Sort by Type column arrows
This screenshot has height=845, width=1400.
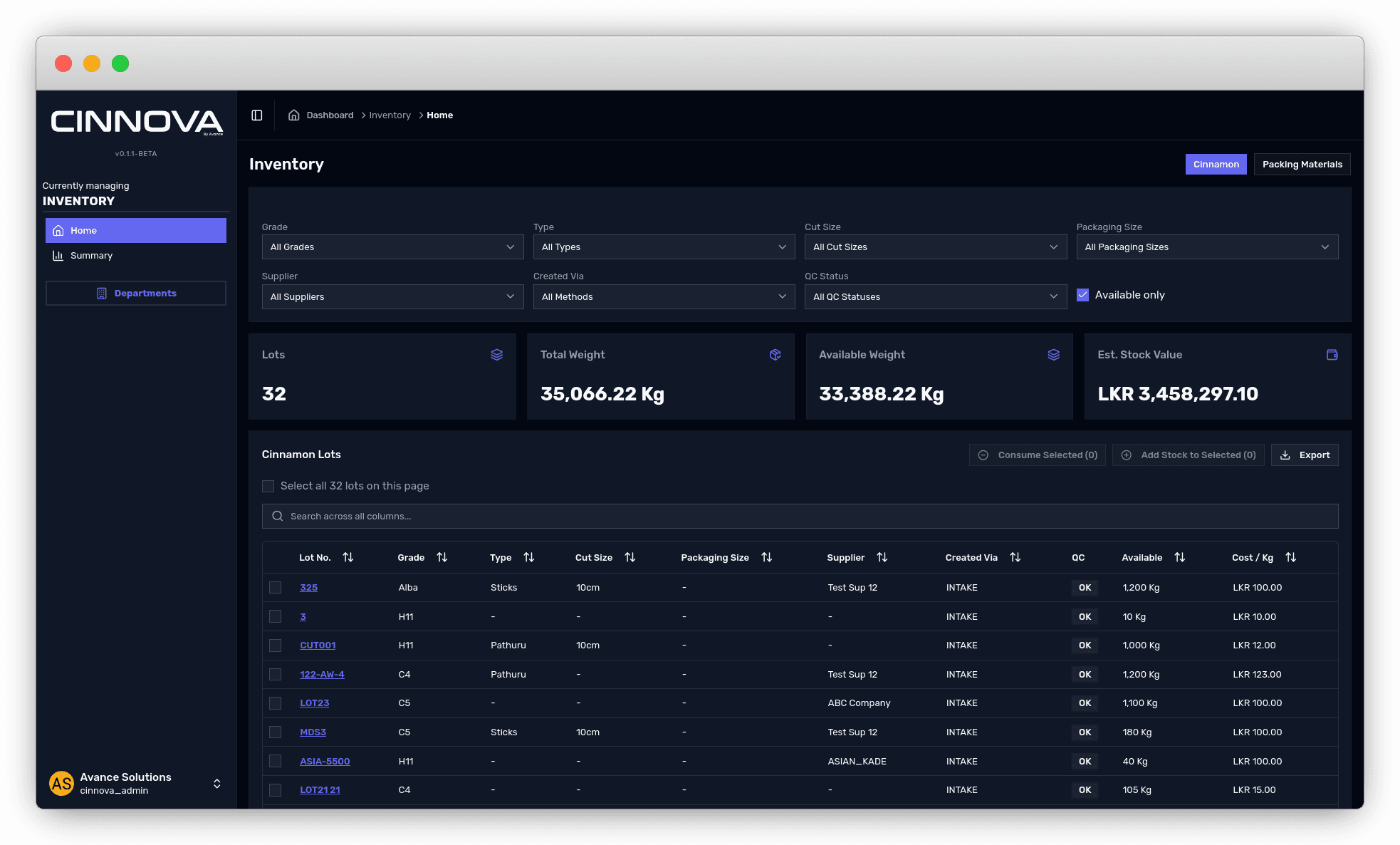529,557
